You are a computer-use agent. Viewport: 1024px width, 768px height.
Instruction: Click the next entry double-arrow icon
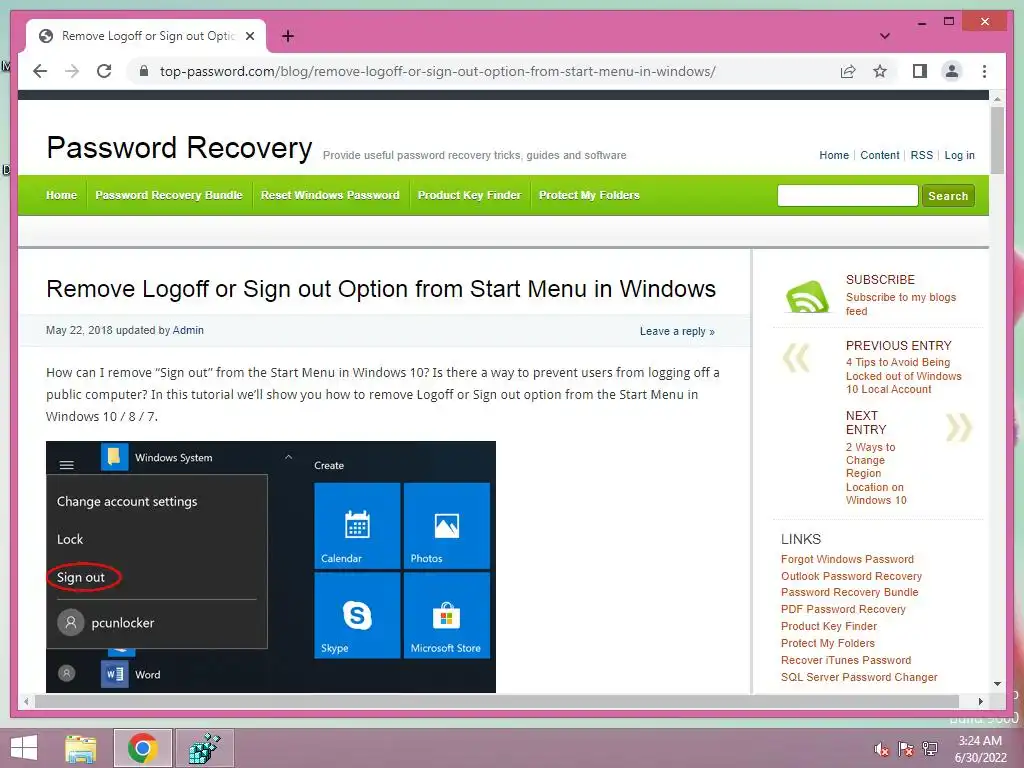coord(959,428)
